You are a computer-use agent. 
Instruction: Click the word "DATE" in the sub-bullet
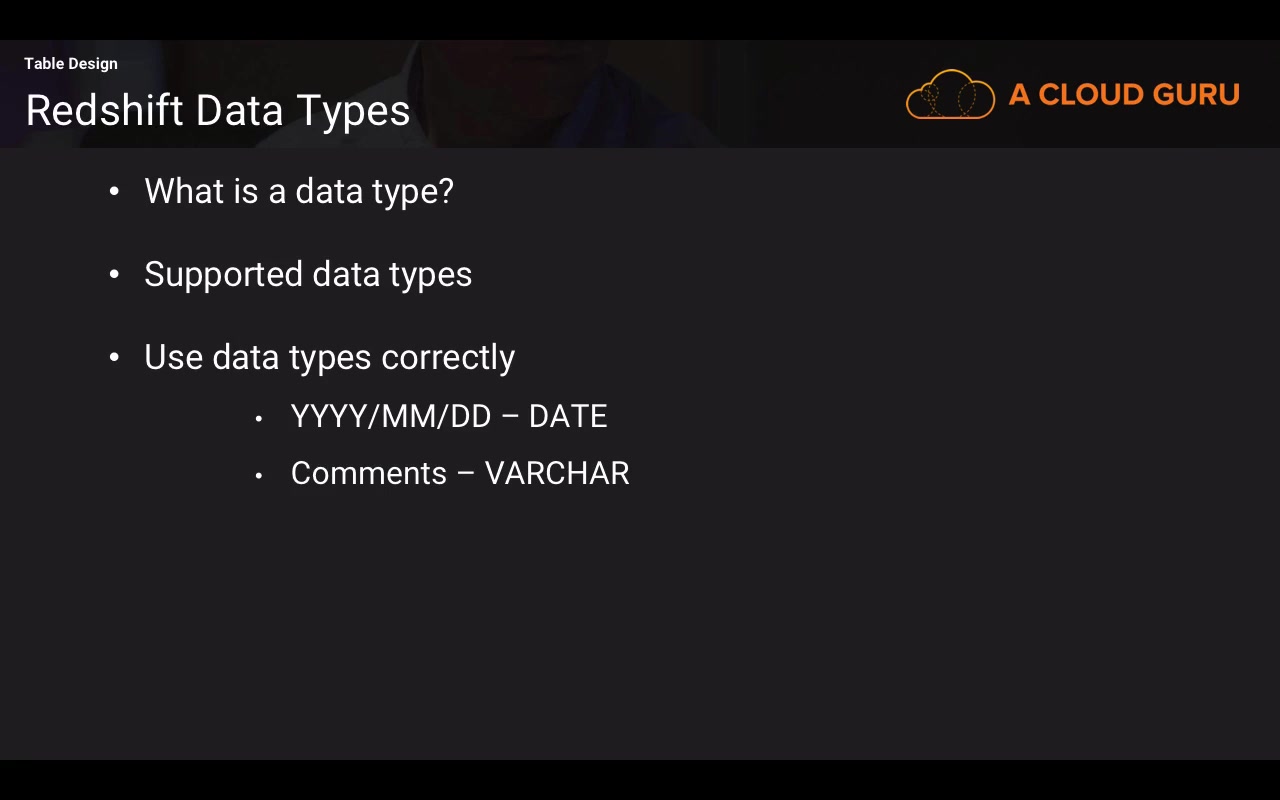coord(568,416)
